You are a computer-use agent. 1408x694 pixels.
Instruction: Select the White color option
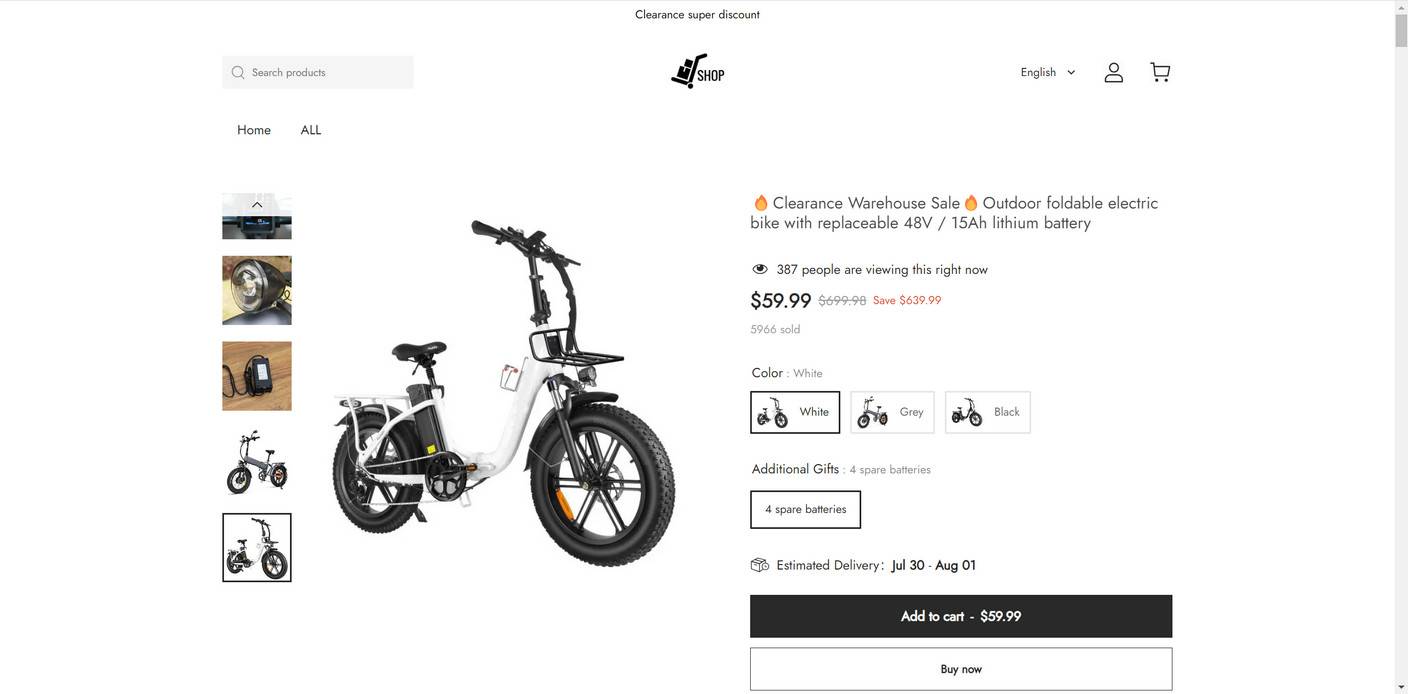795,412
